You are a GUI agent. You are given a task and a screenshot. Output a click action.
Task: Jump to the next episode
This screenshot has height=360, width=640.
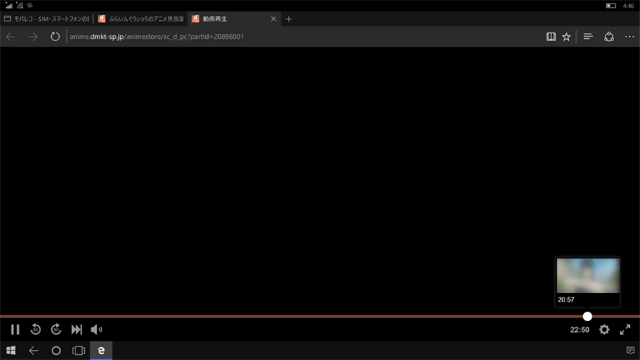point(76,329)
